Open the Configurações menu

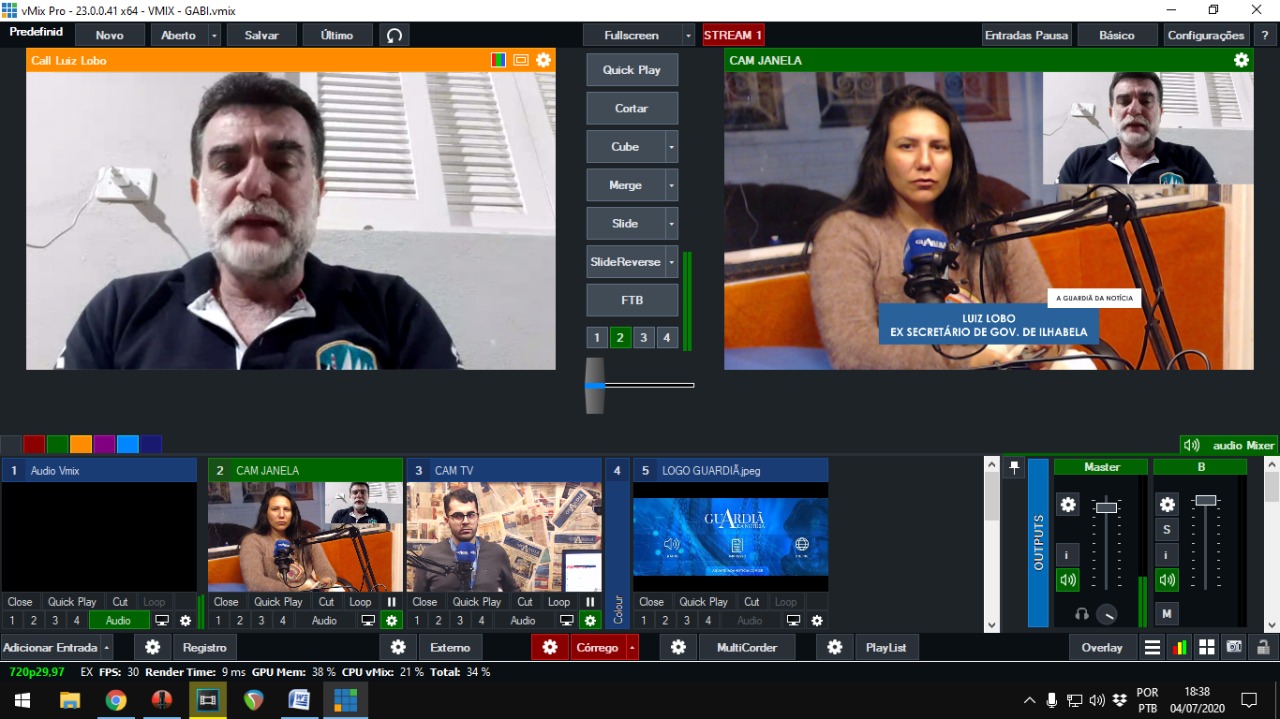(1205, 35)
